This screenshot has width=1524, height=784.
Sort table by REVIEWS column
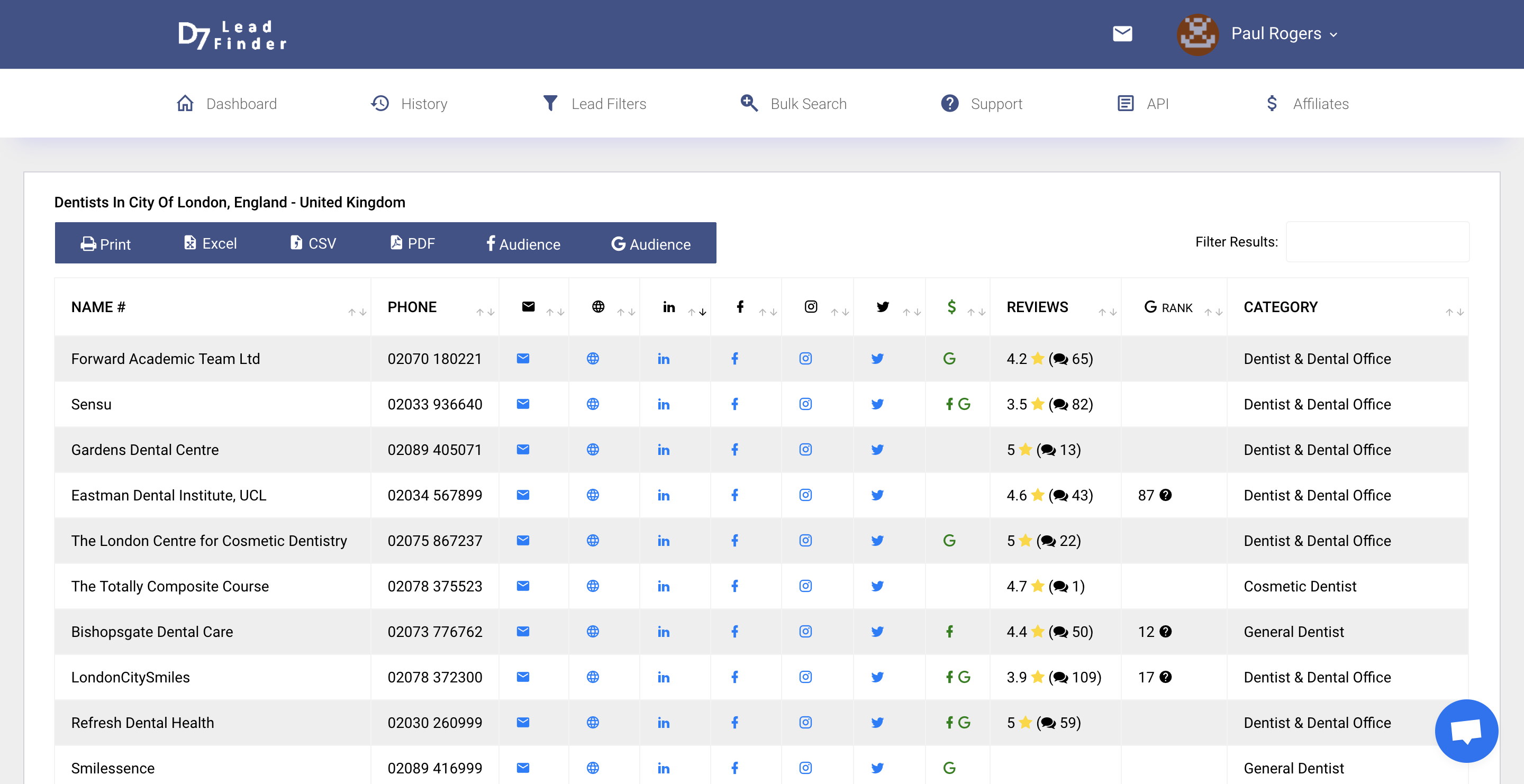pyautogui.click(x=1107, y=312)
